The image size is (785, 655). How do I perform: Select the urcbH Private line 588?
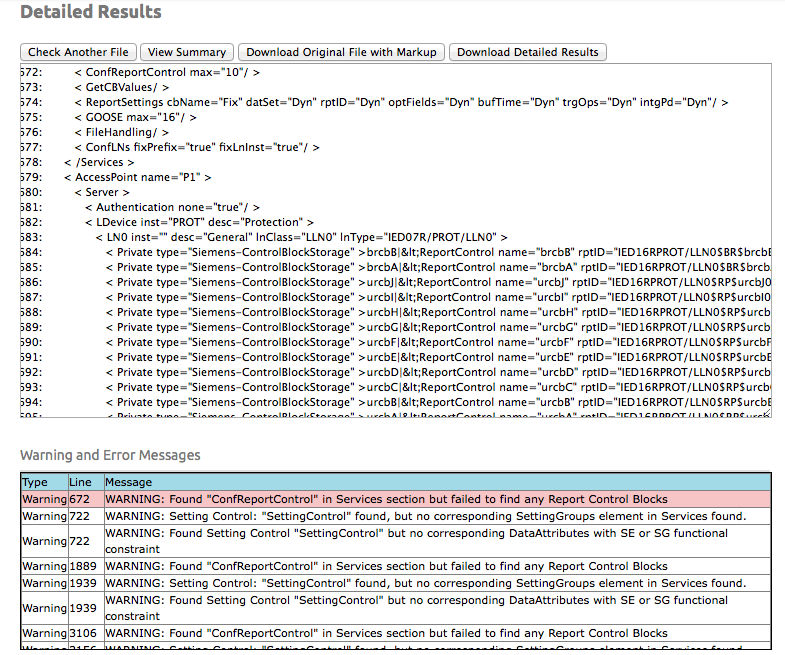439,312
